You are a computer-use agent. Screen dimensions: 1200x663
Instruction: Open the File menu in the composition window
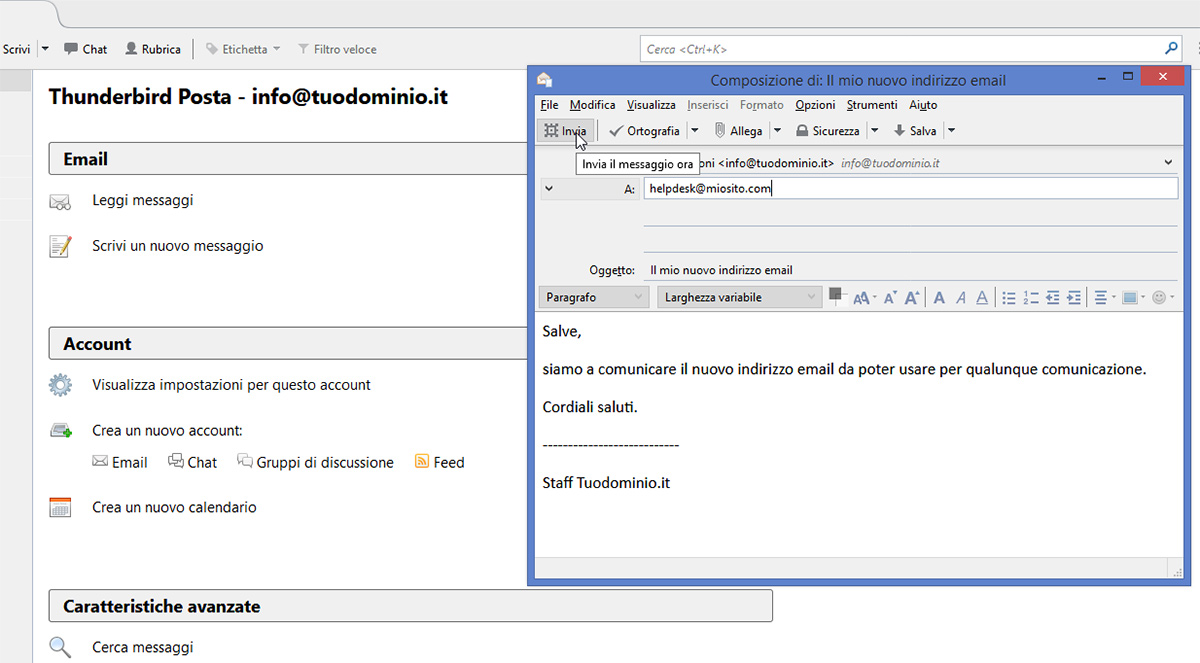[x=549, y=105]
